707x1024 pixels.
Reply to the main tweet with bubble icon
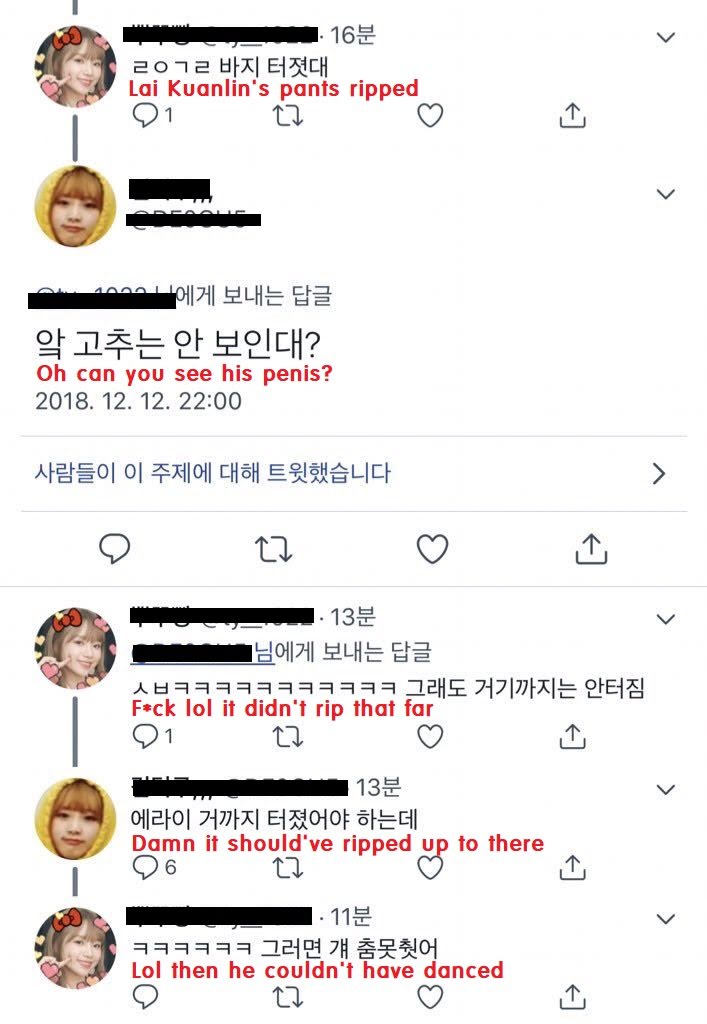[114, 549]
